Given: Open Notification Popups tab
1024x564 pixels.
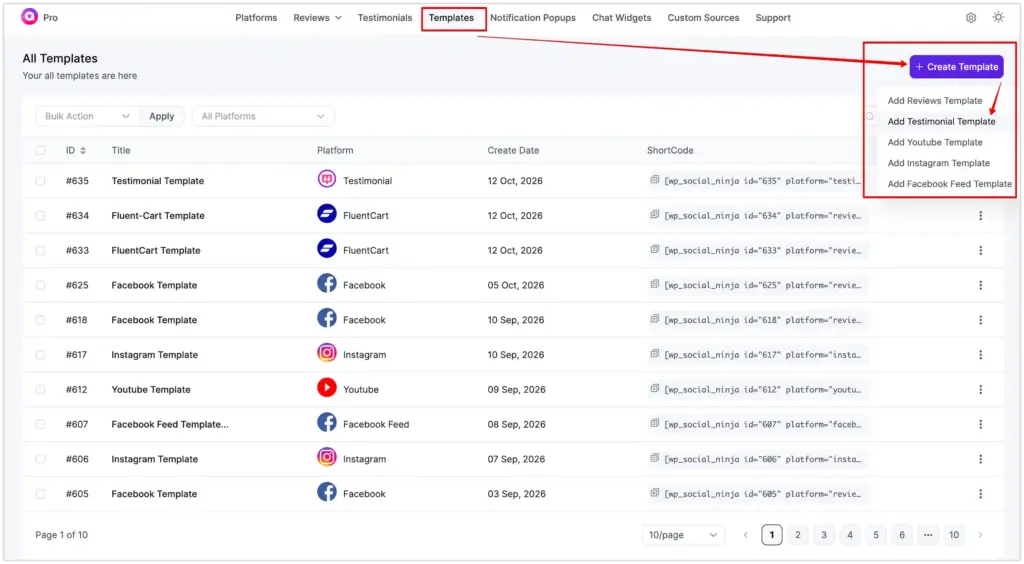Looking at the screenshot, I should (x=533, y=18).
